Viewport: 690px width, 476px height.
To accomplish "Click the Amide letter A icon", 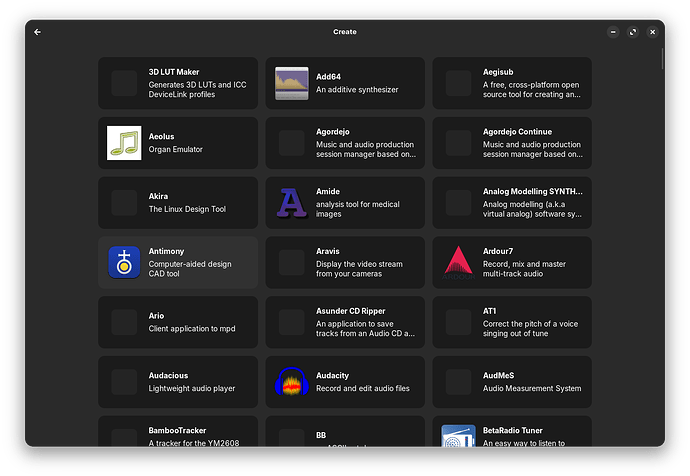I will (x=291, y=203).
